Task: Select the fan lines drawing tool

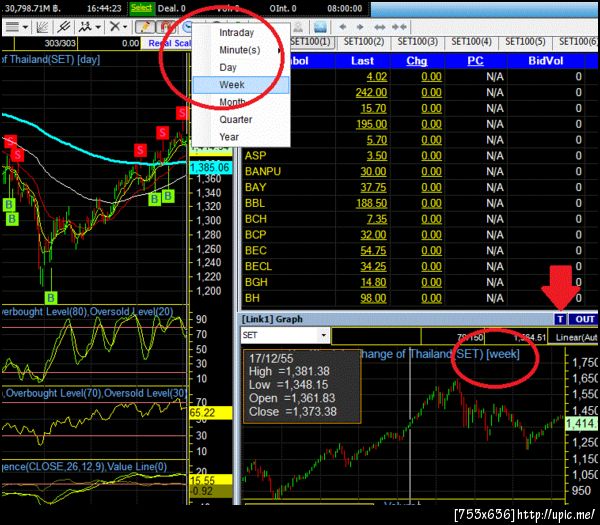Action: coord(42,27)
